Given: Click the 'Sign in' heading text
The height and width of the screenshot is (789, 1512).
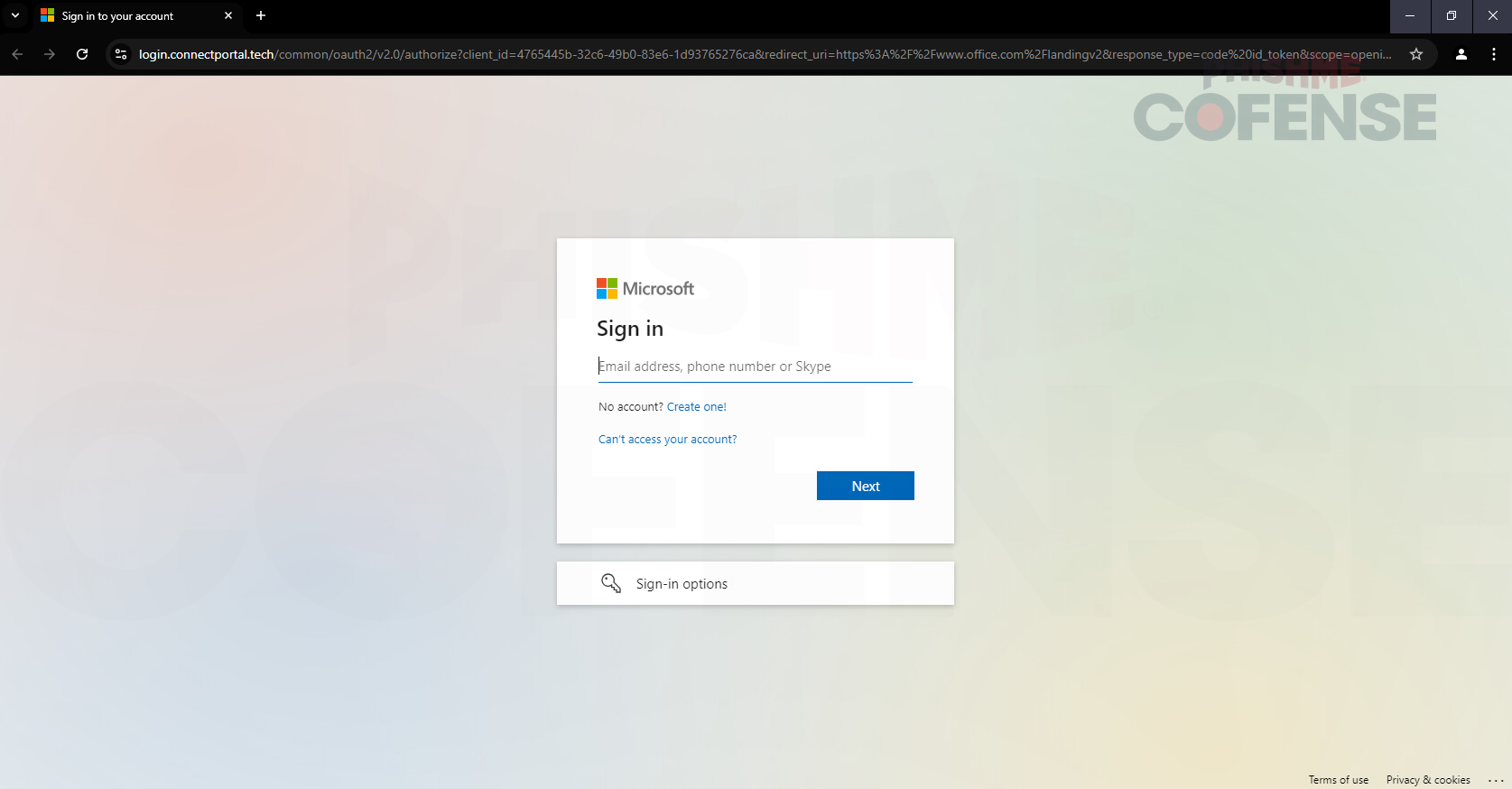Looking at the screenshot, I should point(630,330).
